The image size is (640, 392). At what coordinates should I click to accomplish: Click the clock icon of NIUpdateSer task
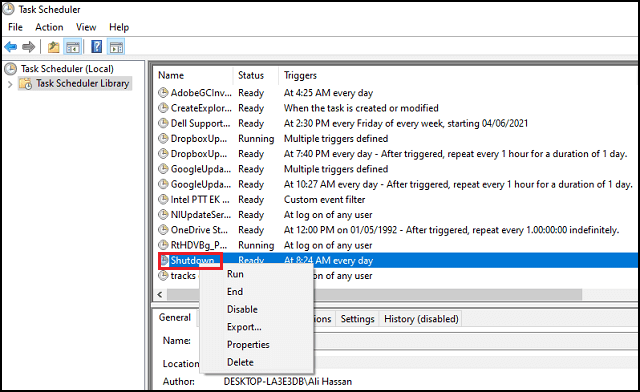tap(163, 214)
